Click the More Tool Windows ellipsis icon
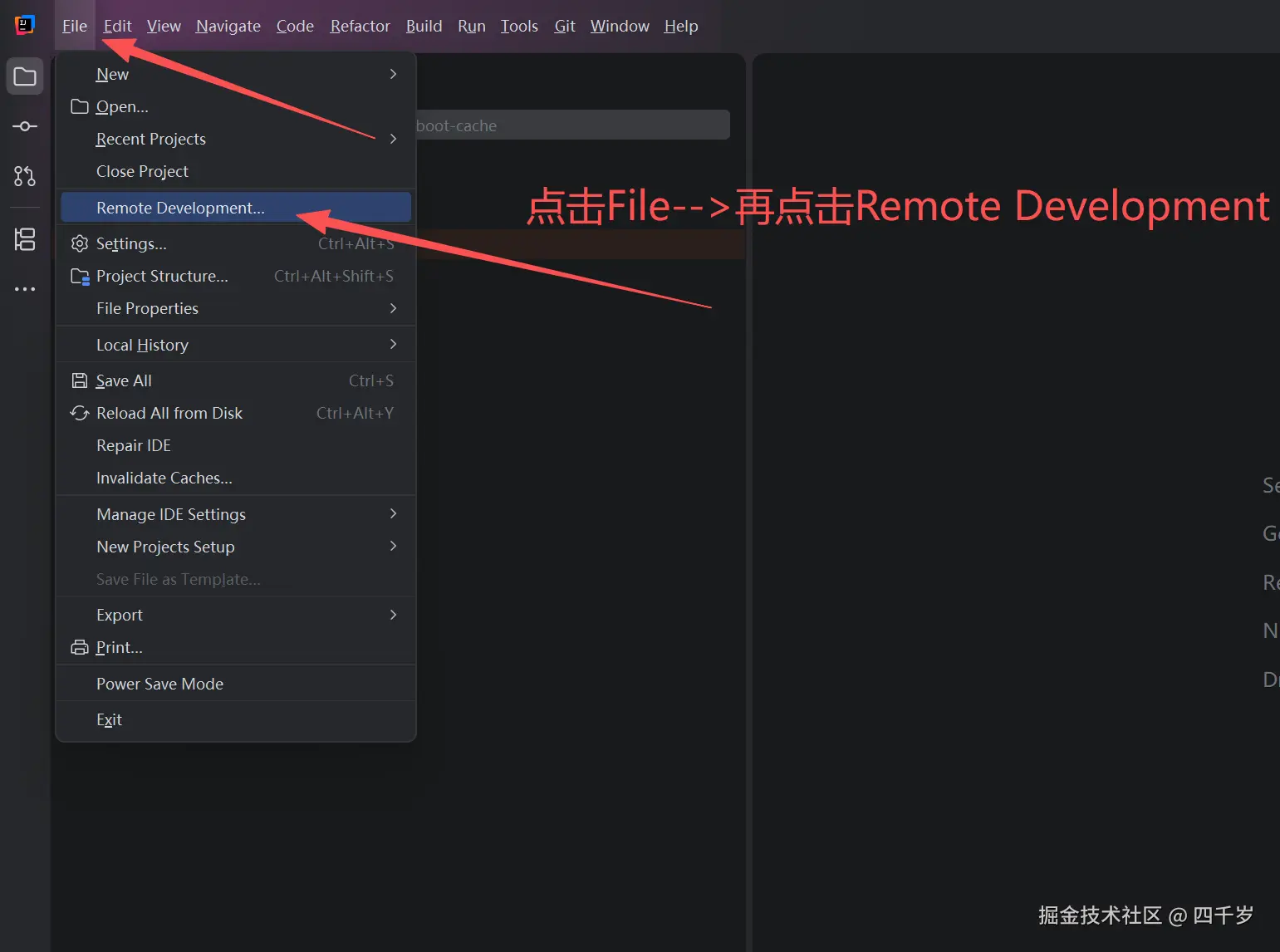This screenshot has width=1280, height=952. click(25, 288)
